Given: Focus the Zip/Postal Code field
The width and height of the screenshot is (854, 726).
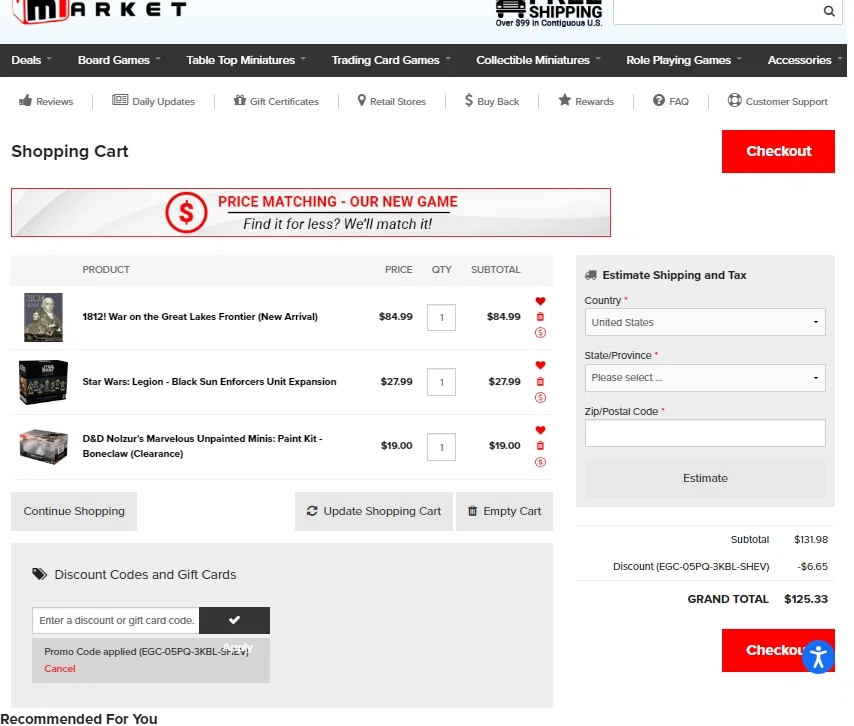Looking at the screenshot, I should [705, 434].
